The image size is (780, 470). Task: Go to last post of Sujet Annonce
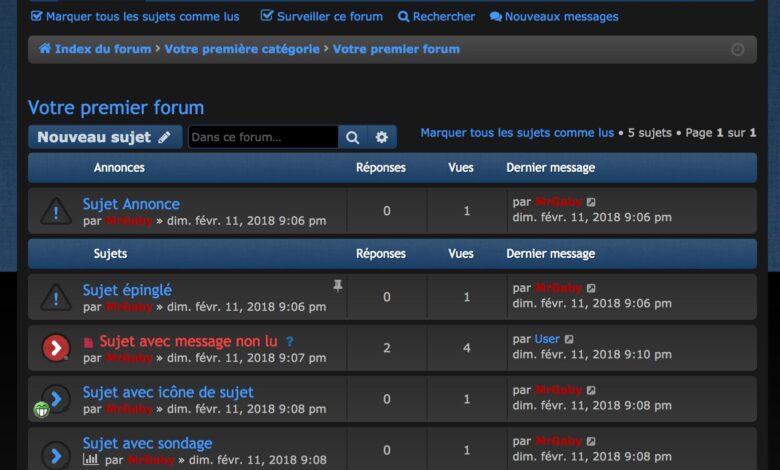591,203
